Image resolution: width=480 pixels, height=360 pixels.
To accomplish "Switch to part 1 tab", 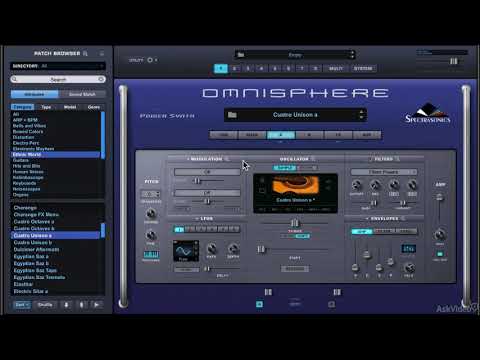I will 221,69.
